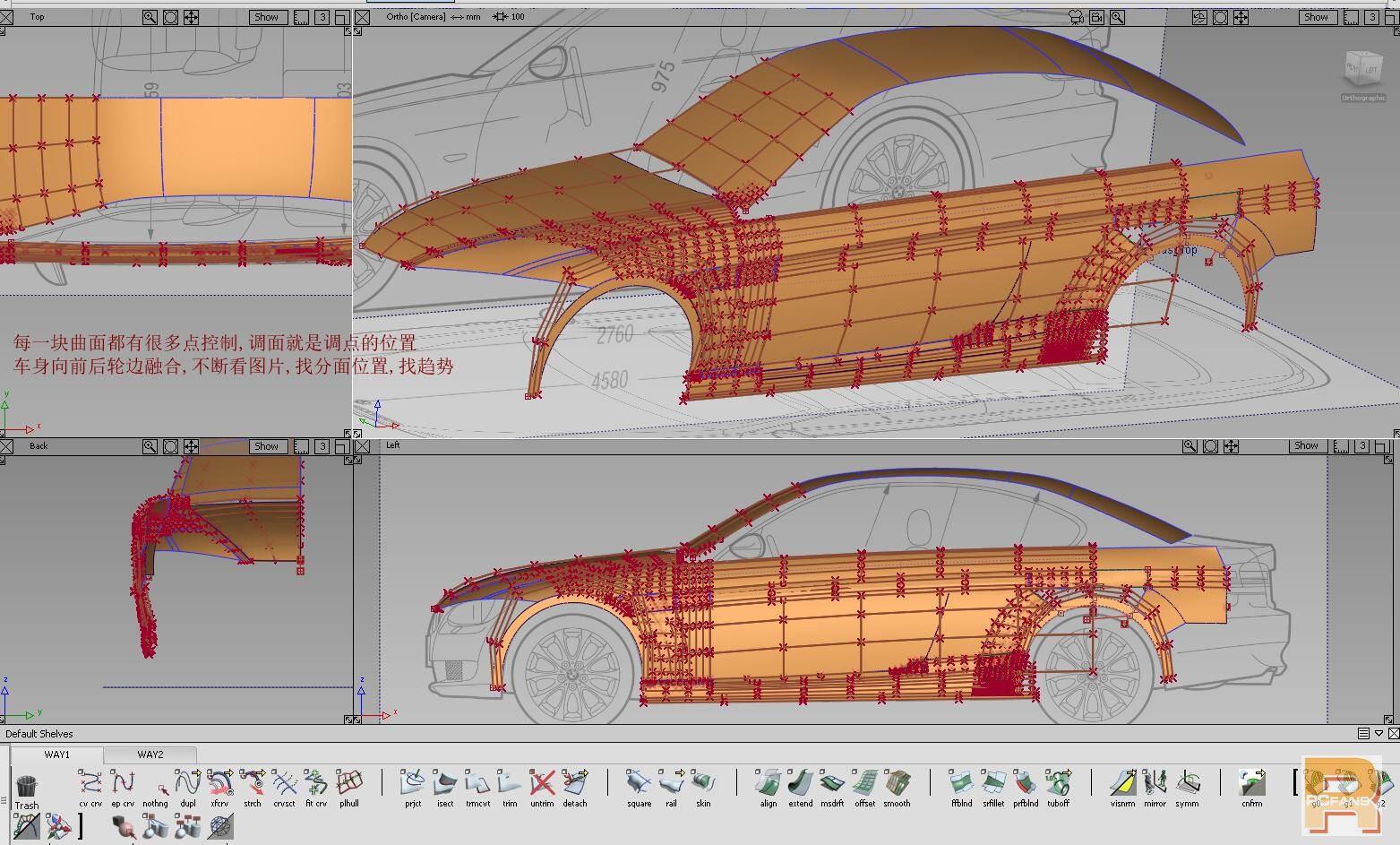
Task: Select the tuboff tube offset tool
Action: click(x=1059, y=789)
